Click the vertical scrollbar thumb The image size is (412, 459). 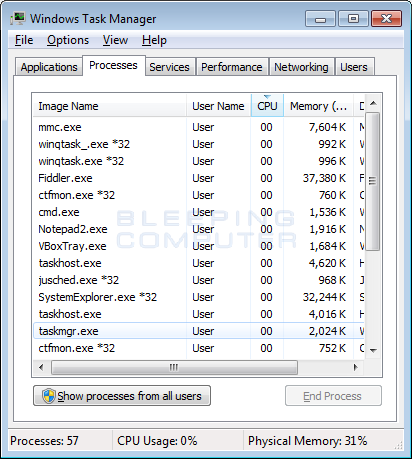pyautogui.click(x=373, y=181)
